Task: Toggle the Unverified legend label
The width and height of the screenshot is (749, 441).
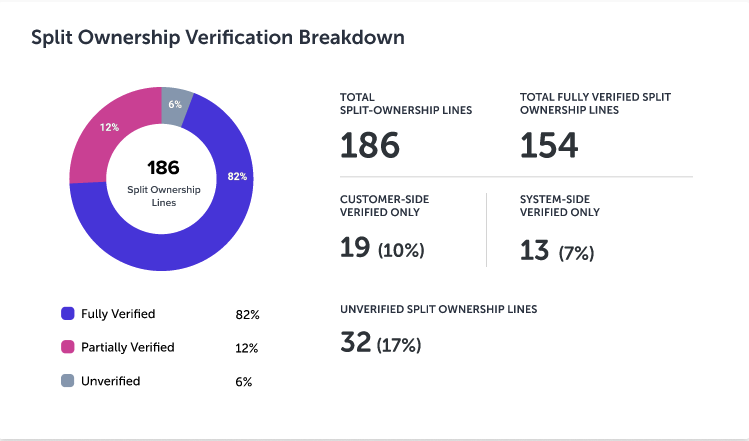Action: pos(111,381)
